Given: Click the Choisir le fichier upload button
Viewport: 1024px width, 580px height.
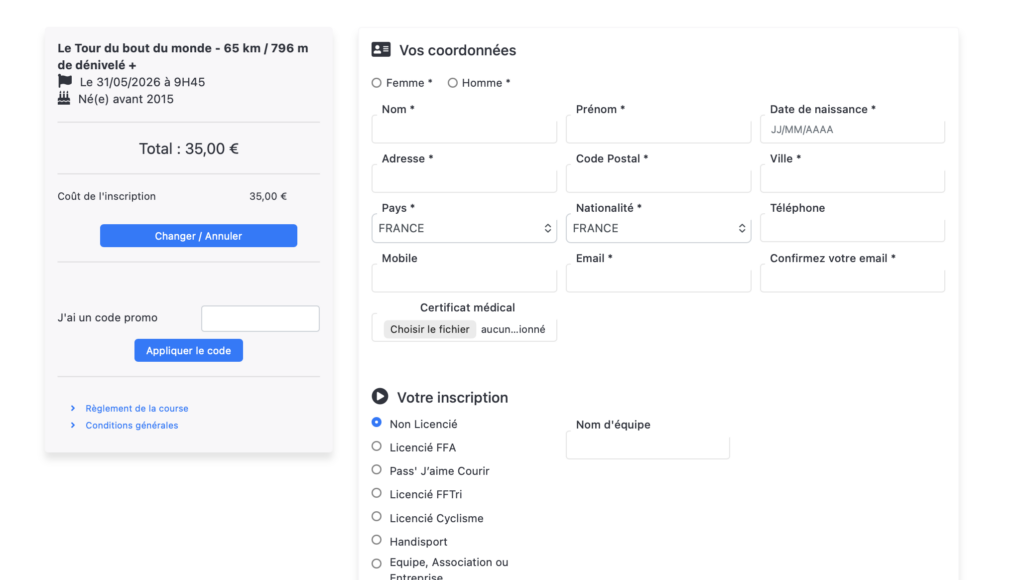Looking at the screenshot, I should (430, 329).
